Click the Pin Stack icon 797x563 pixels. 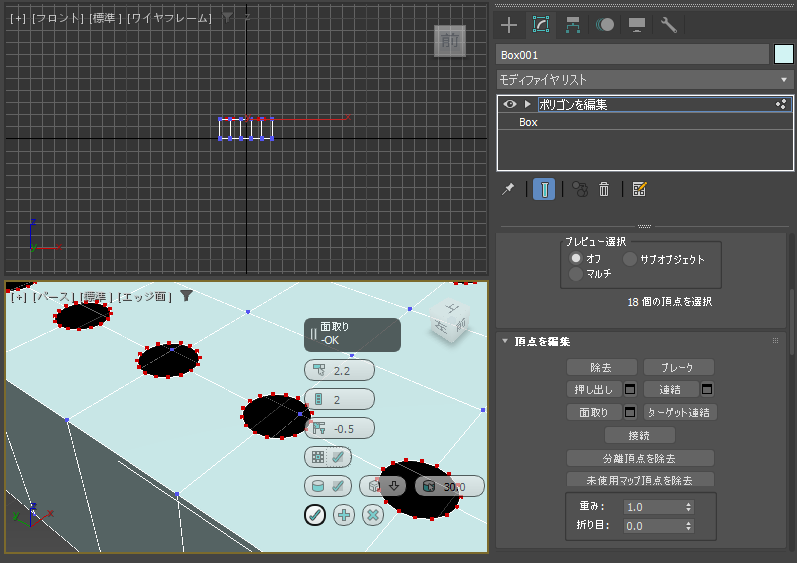click(508, 190)
